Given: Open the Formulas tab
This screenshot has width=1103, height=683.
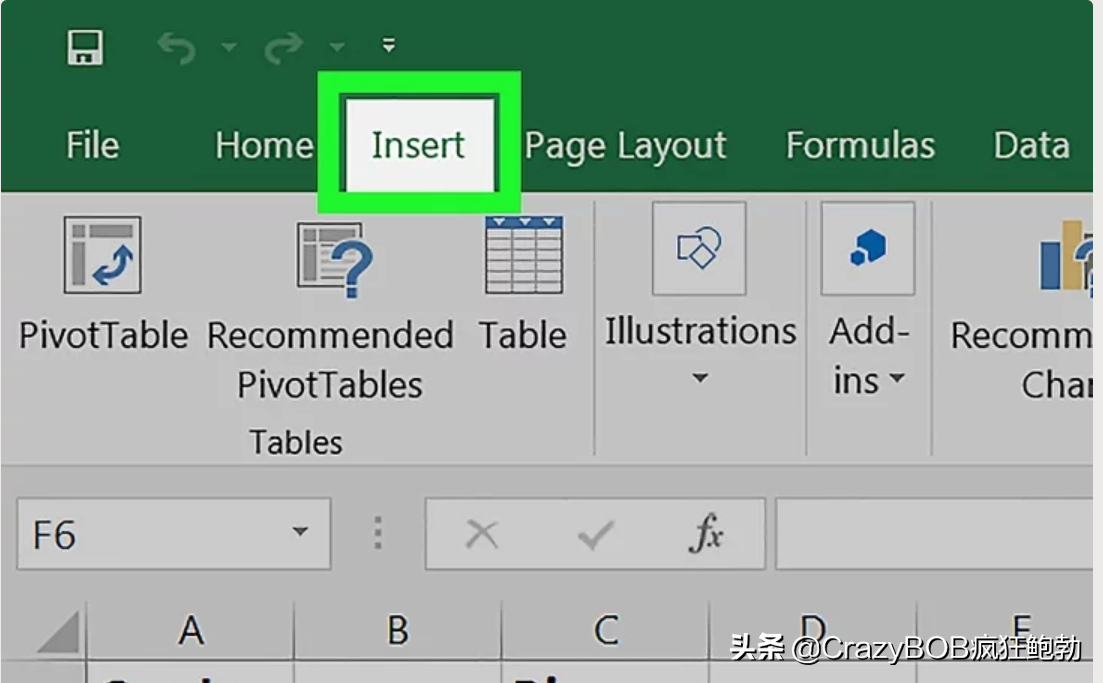Looking at the screenshot, I should click(x=860, y=146).
